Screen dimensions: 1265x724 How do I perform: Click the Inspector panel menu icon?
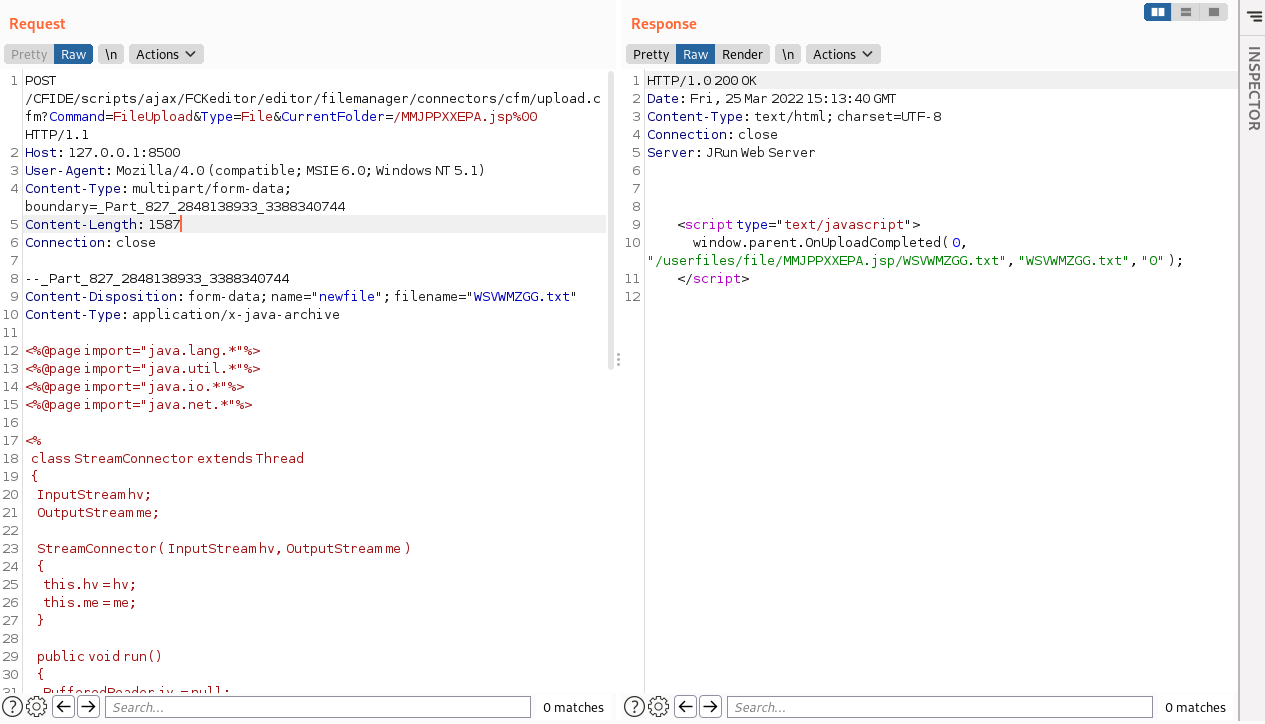[x=1254, y=16]
